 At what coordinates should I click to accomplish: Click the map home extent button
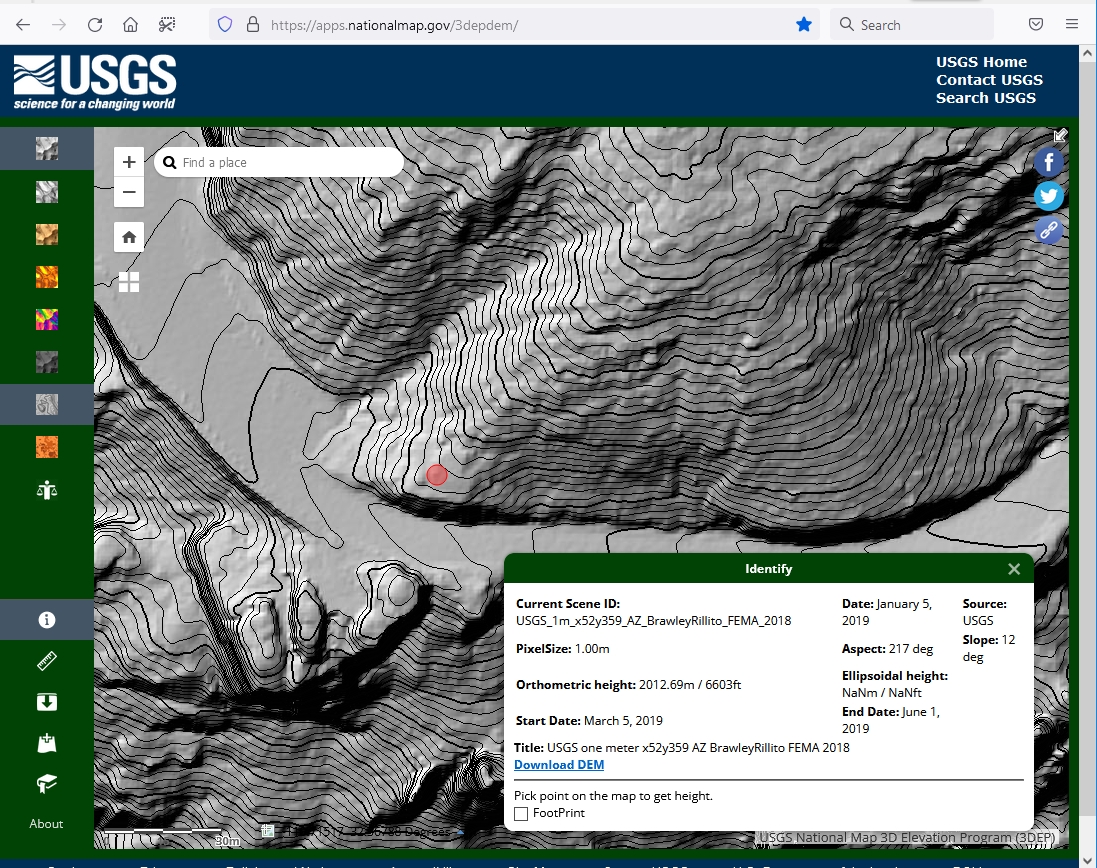(129, 237)
